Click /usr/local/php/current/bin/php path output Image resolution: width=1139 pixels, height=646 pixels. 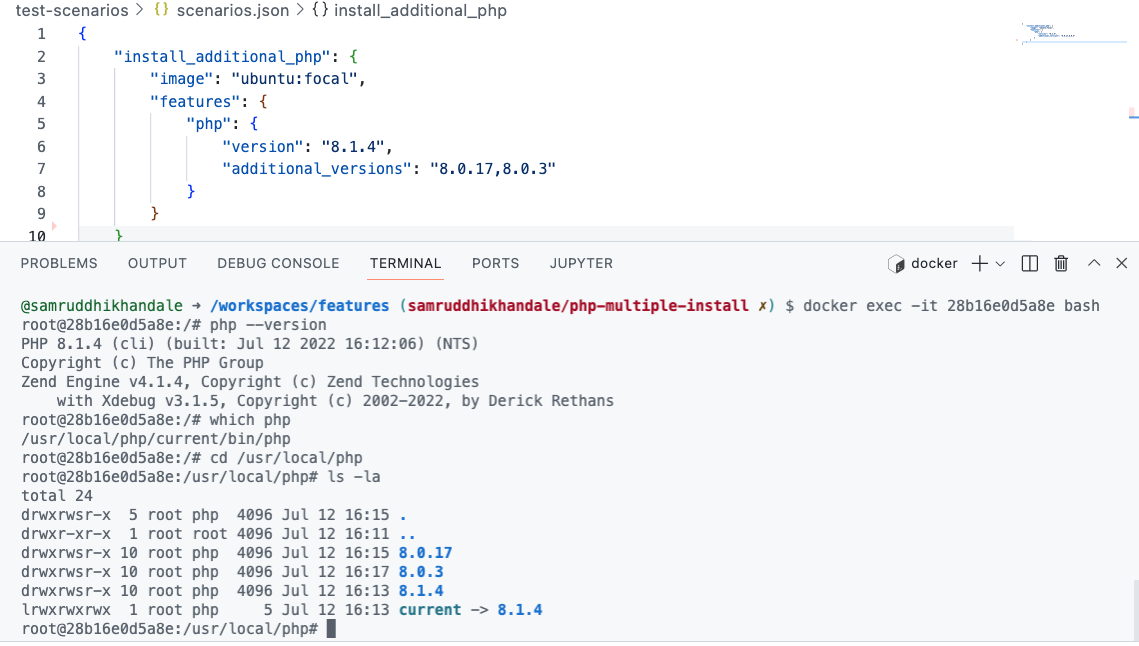pos(156,439)
